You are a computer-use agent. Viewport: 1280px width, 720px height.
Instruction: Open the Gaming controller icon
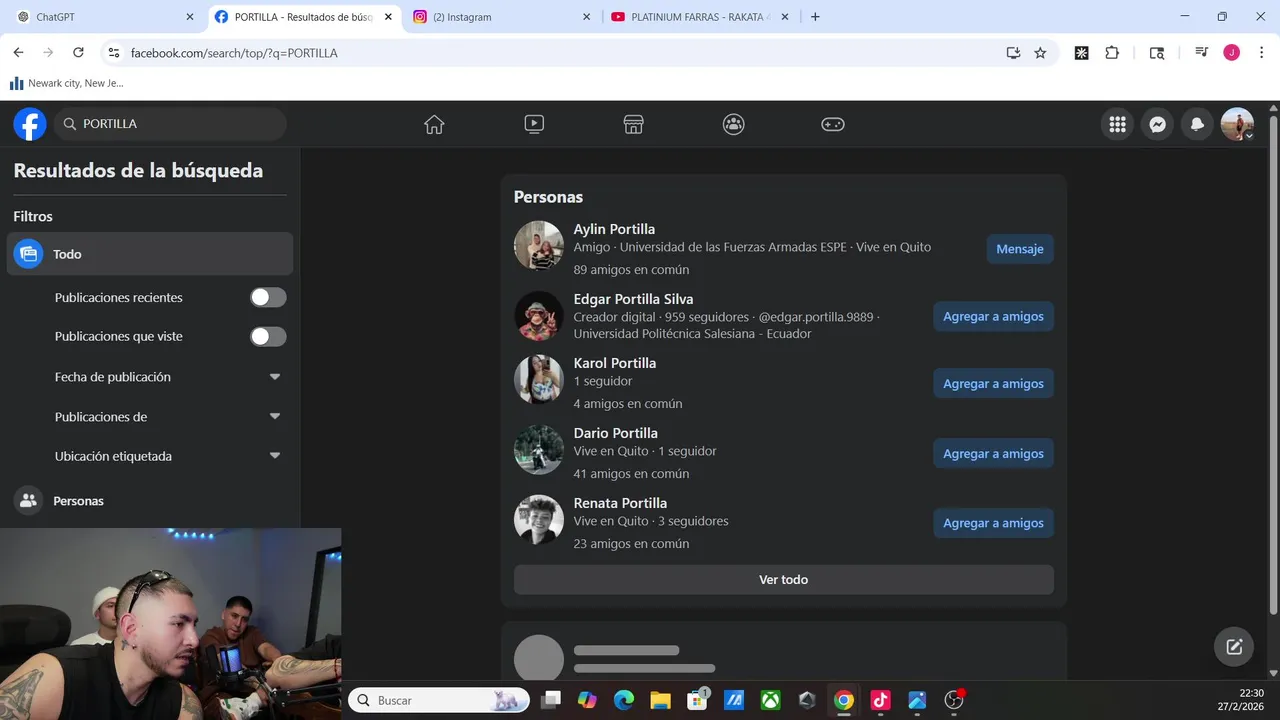pos(833,124)
